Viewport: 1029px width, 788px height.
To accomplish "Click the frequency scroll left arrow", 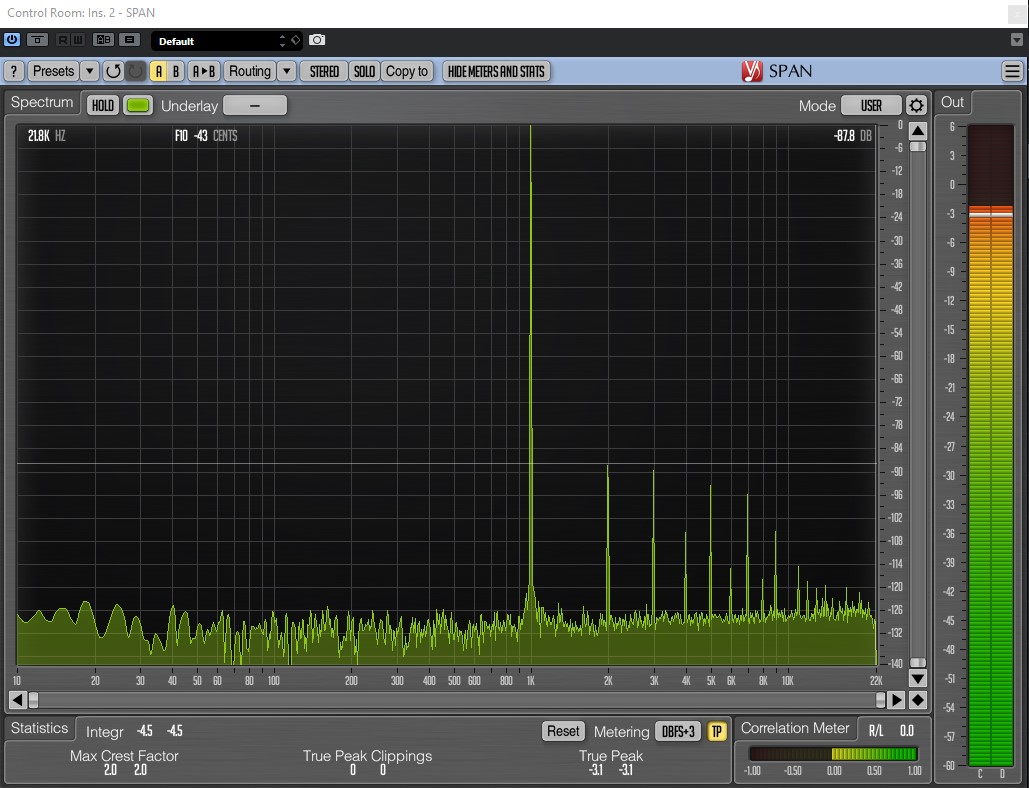I will point(18,700).
